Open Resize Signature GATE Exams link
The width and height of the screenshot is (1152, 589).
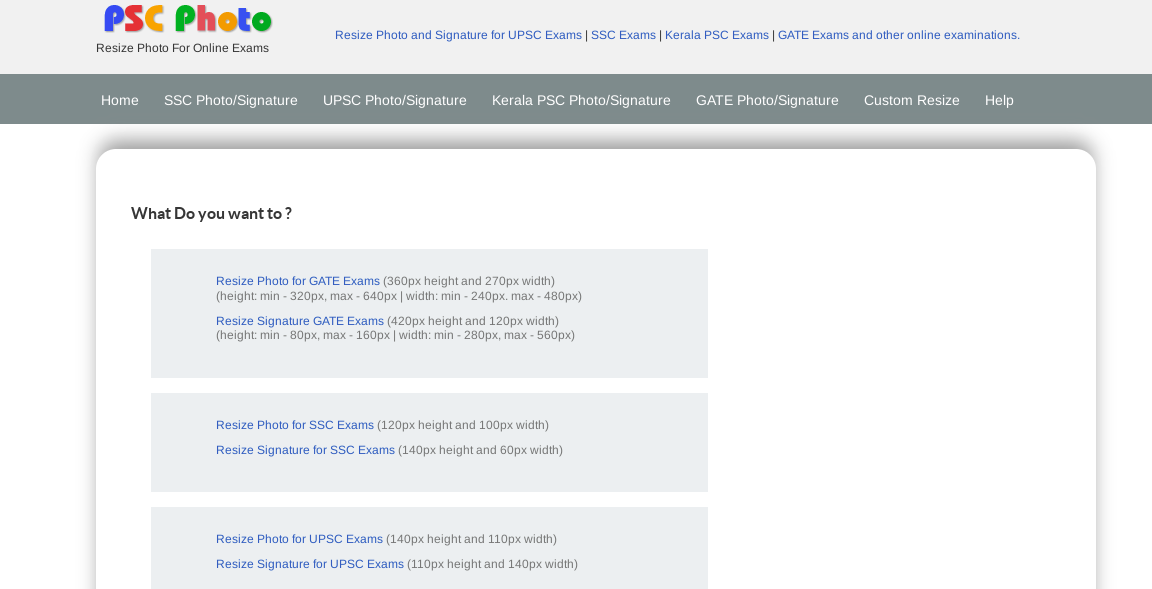pyautogui.click(x=300, y=321)
